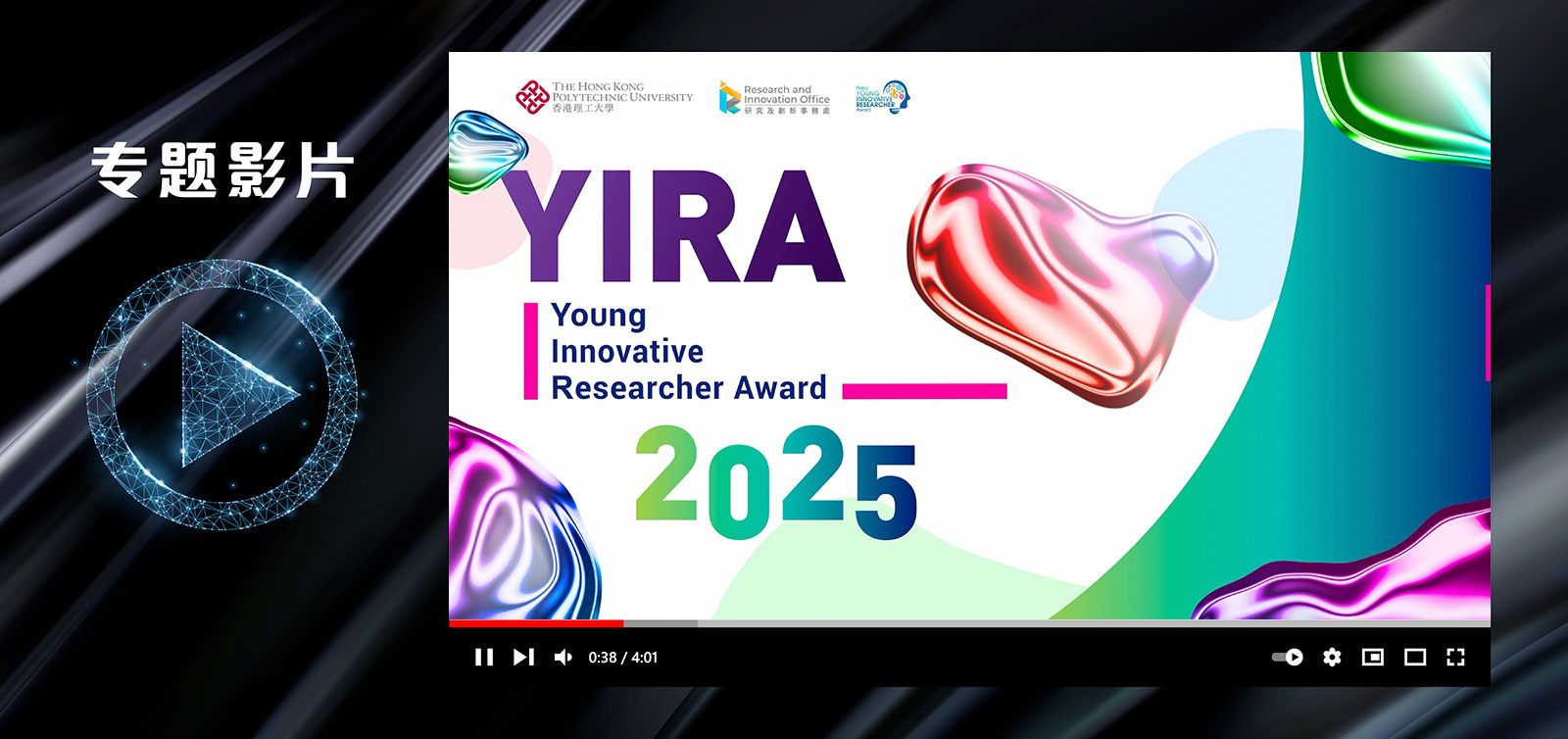Viewport: 1568px width, 739px height.
Task: Open the video settings gear
Action: 1332,658
